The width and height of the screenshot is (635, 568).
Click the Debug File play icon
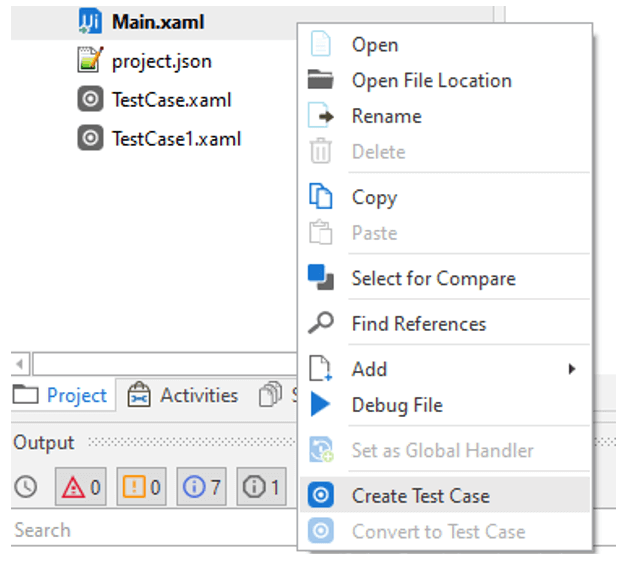pos(320,405)
